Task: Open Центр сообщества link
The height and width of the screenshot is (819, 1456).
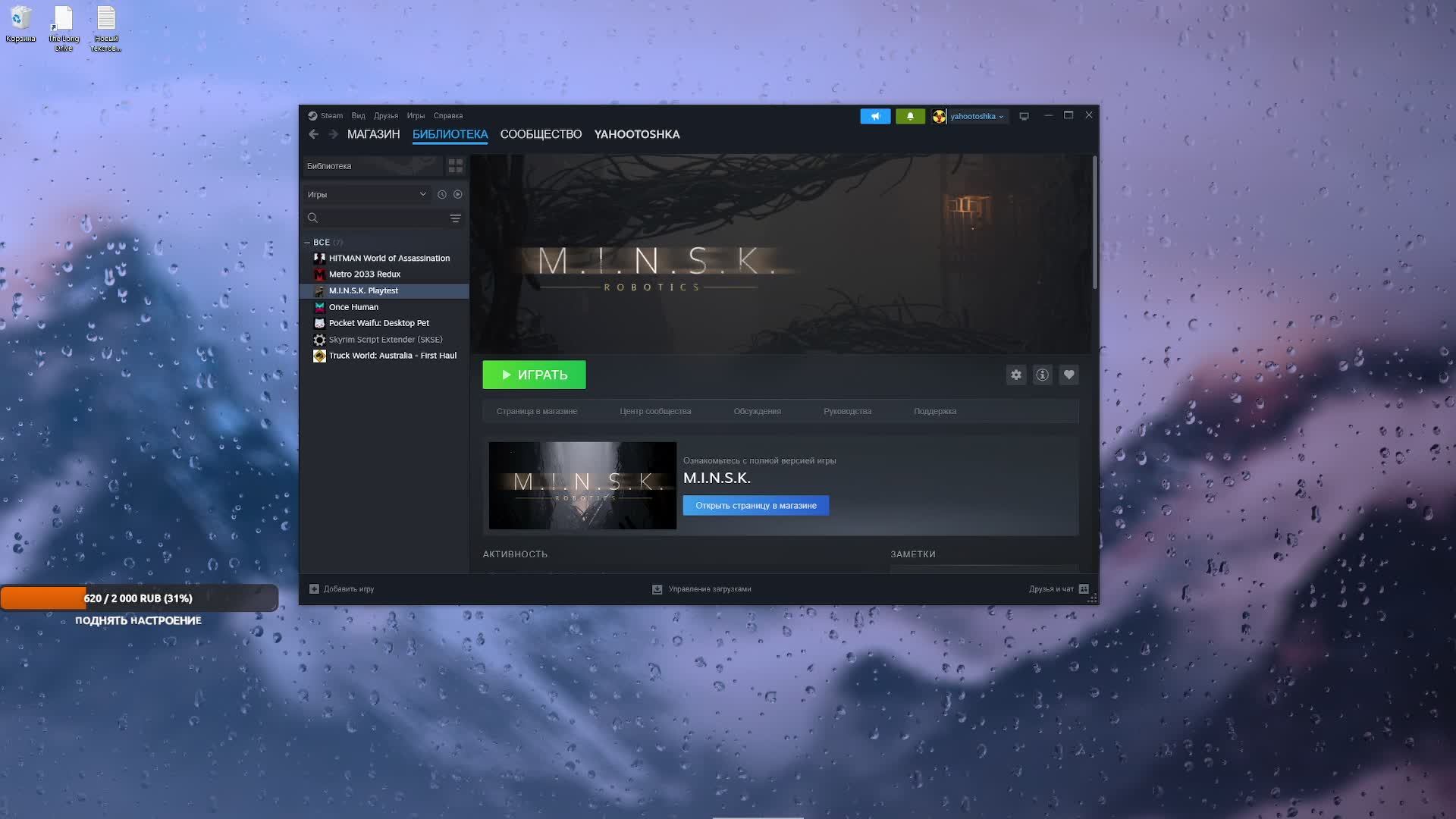Action: coord(655,411)
